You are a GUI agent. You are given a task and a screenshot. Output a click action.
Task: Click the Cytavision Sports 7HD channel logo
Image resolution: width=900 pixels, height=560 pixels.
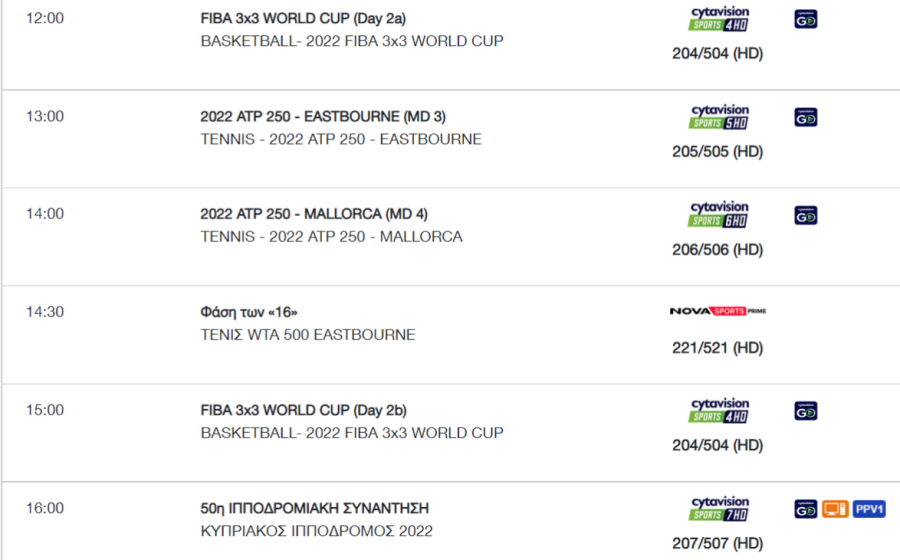[x=719, y=509]
